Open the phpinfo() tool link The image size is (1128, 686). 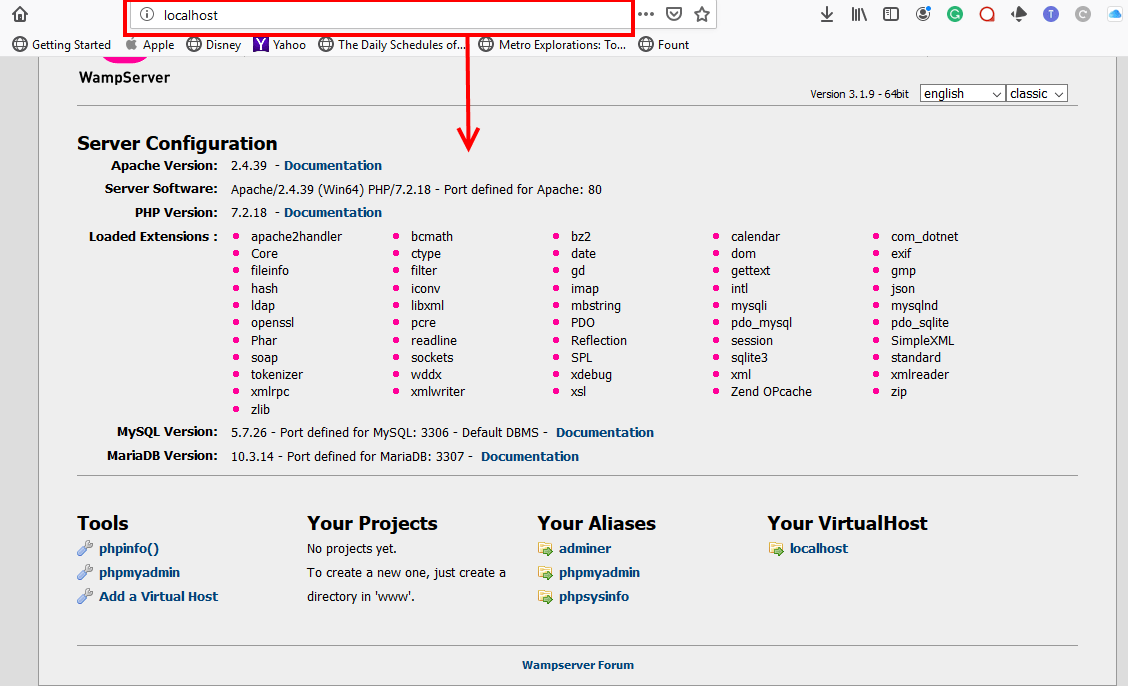129,549
